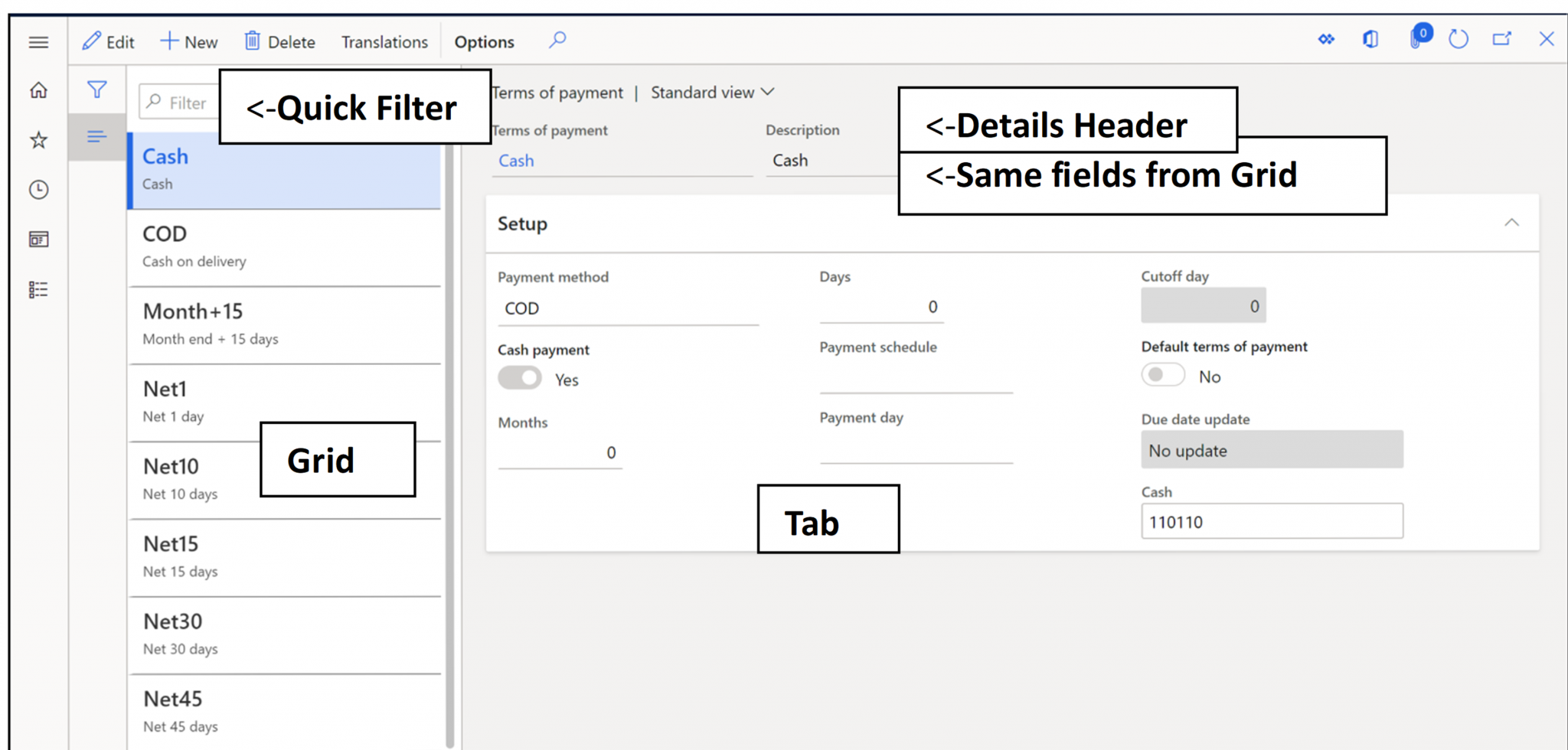The image size is (1568, 750).
Task: Open Modules via the list icon
Action: point(38,289)
